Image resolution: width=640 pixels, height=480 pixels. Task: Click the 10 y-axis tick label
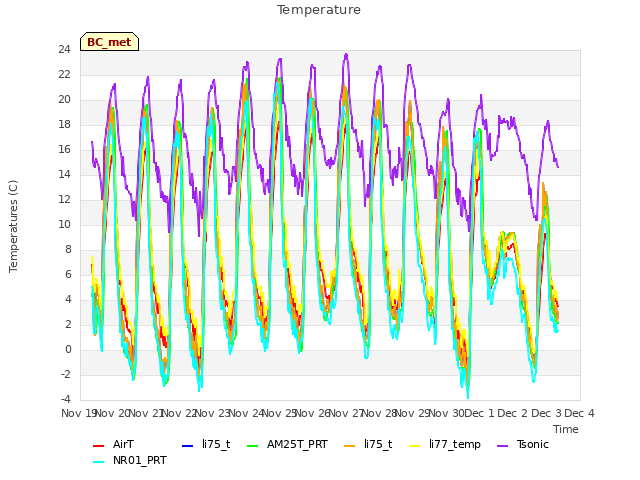(64, 224)
